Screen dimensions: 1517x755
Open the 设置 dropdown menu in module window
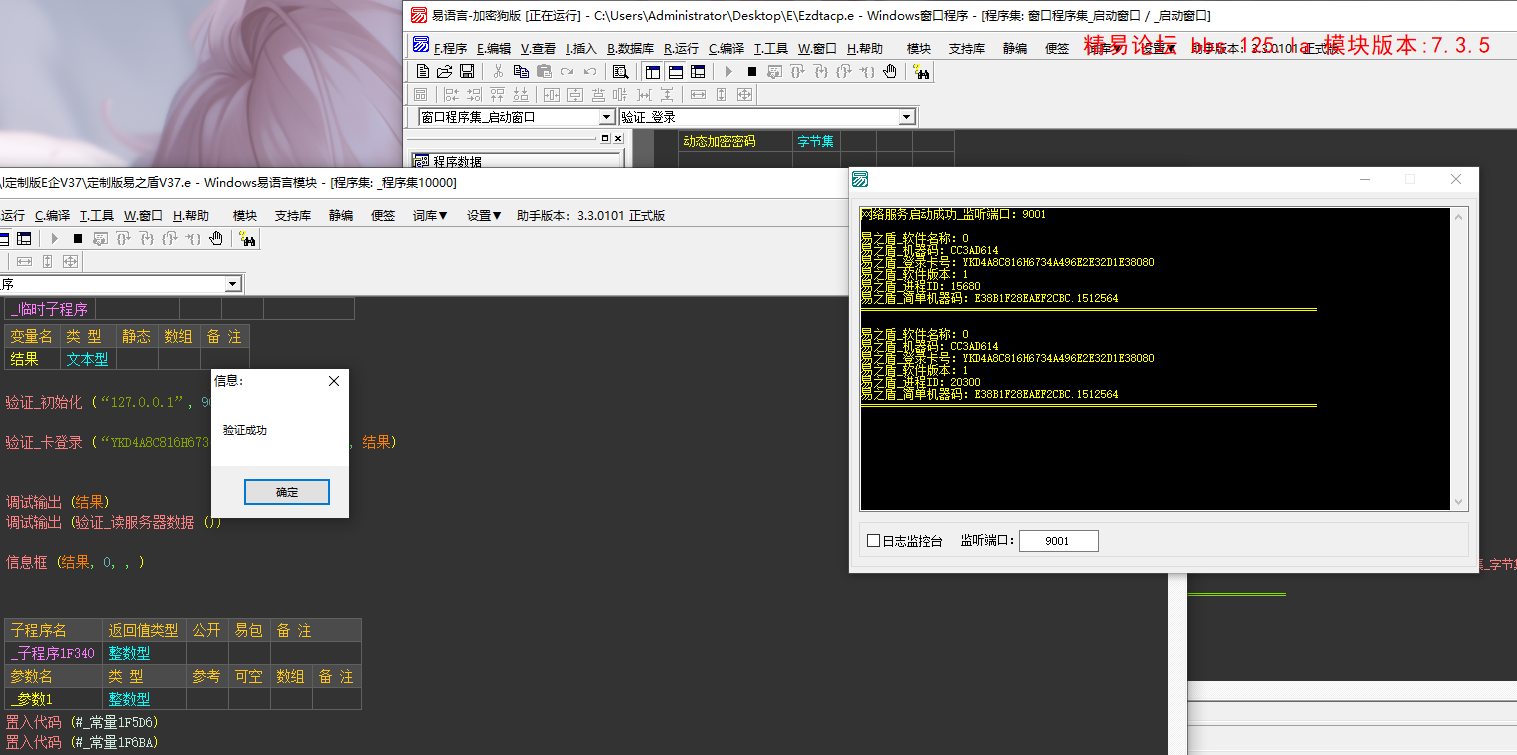[485, 215]
